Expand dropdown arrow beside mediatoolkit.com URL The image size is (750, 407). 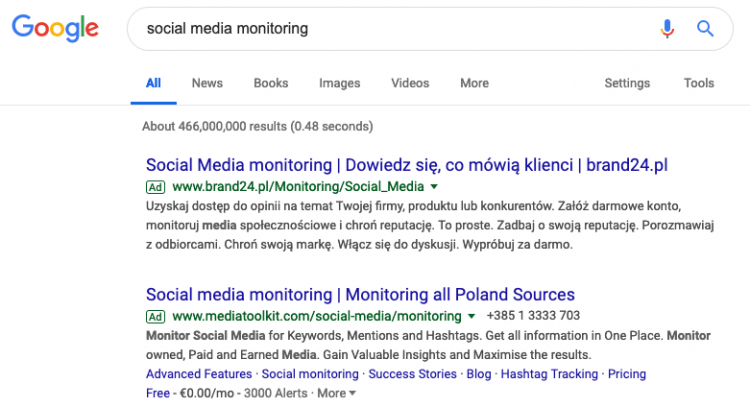pyautogui.click(x=471, y=316)
